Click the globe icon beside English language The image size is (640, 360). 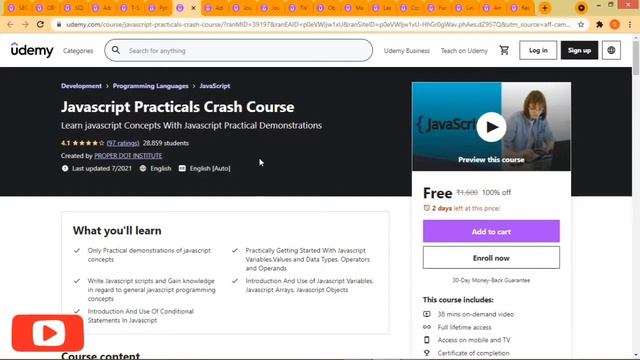(143, 168)
